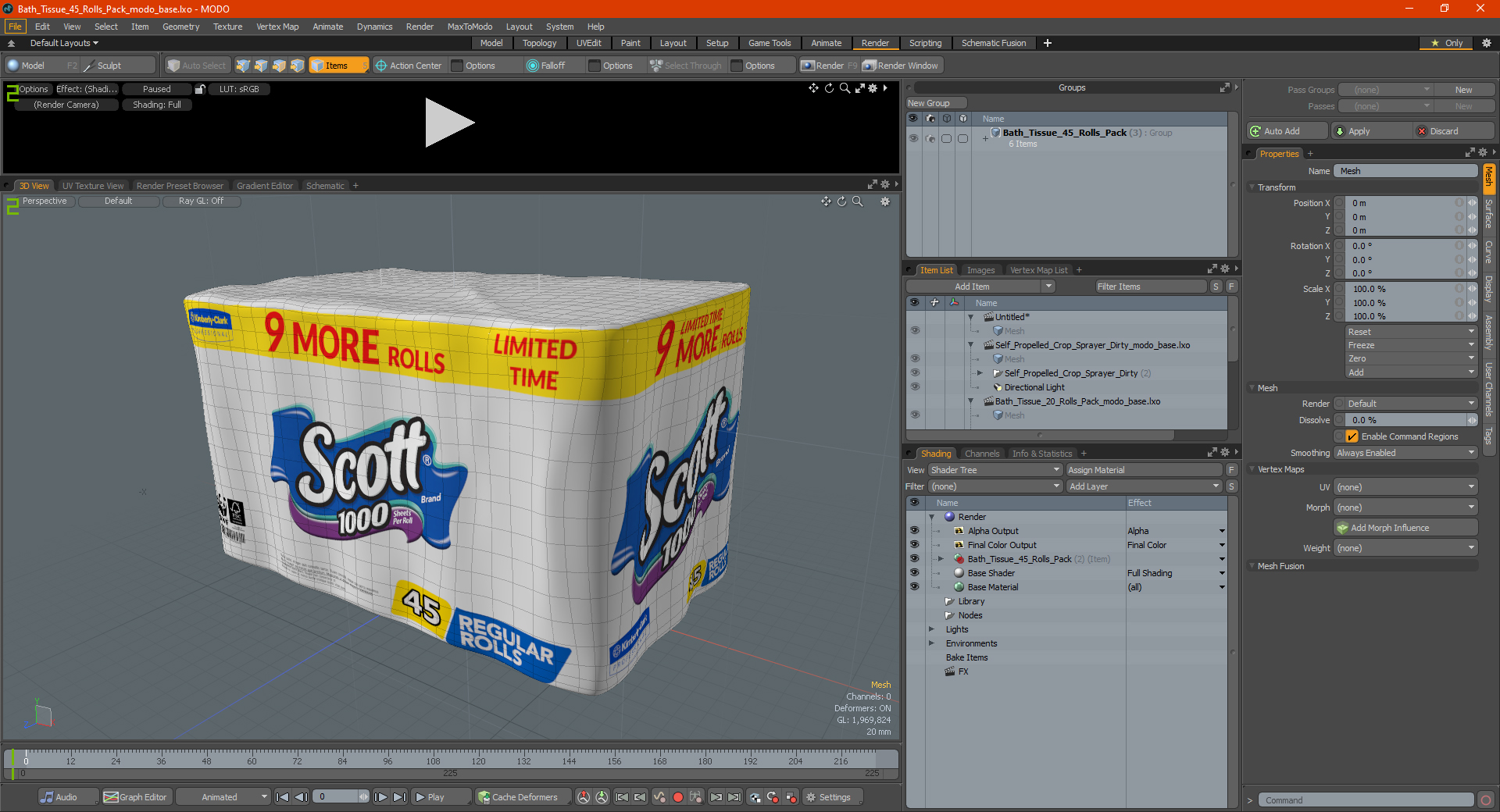Click the render preview lock icon

tap(200, 89)
